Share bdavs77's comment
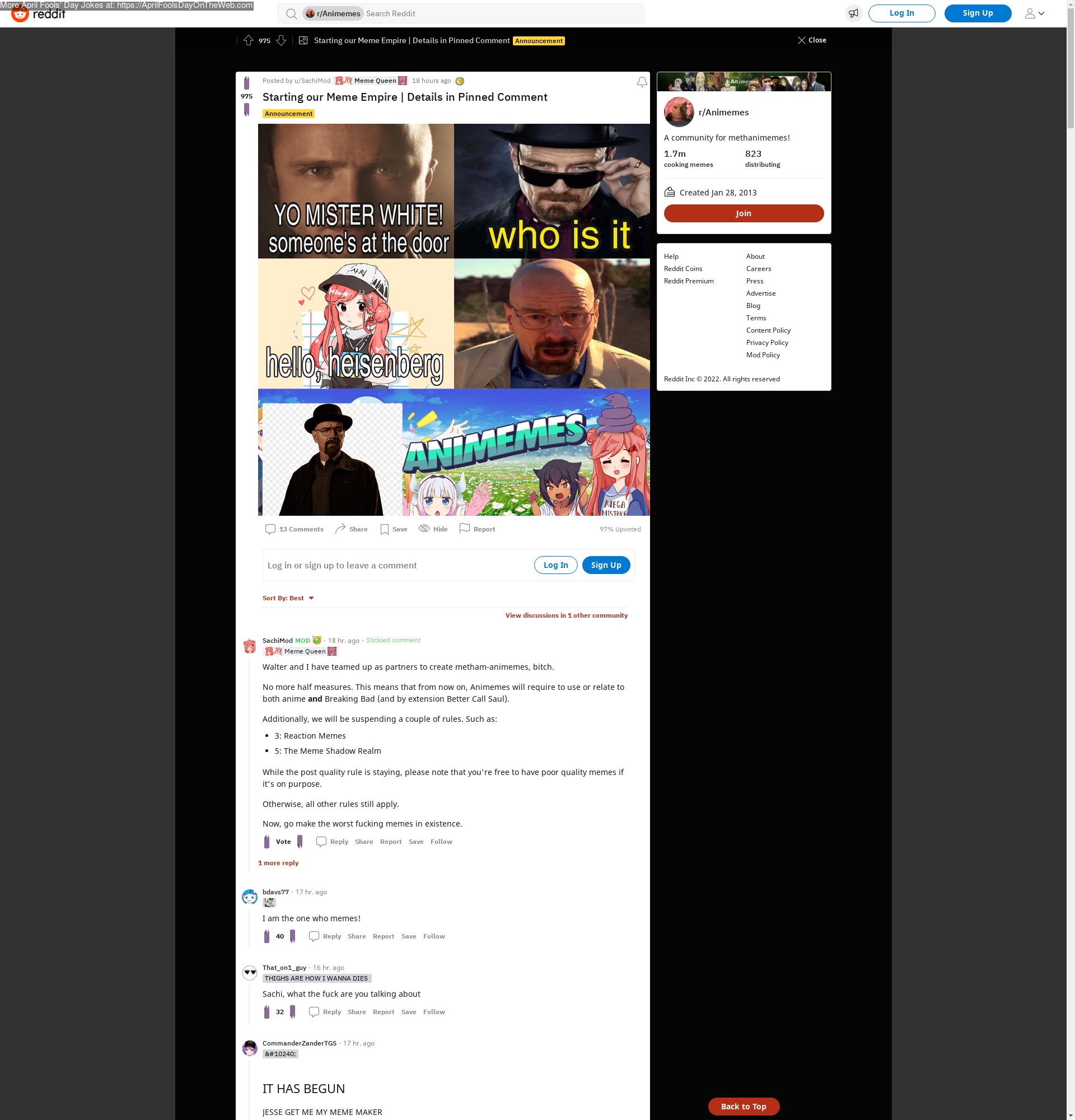1075x1120 pixels. [357, 936]
